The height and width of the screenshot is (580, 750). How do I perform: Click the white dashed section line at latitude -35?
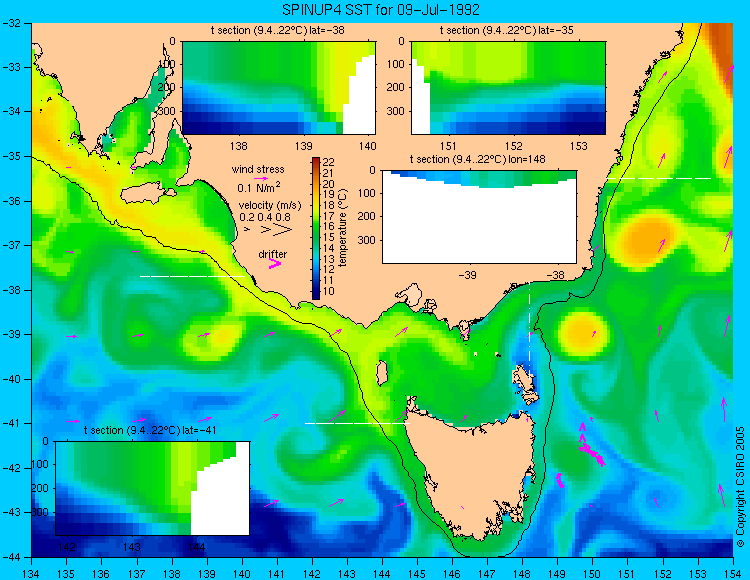(x=659, y=178)
